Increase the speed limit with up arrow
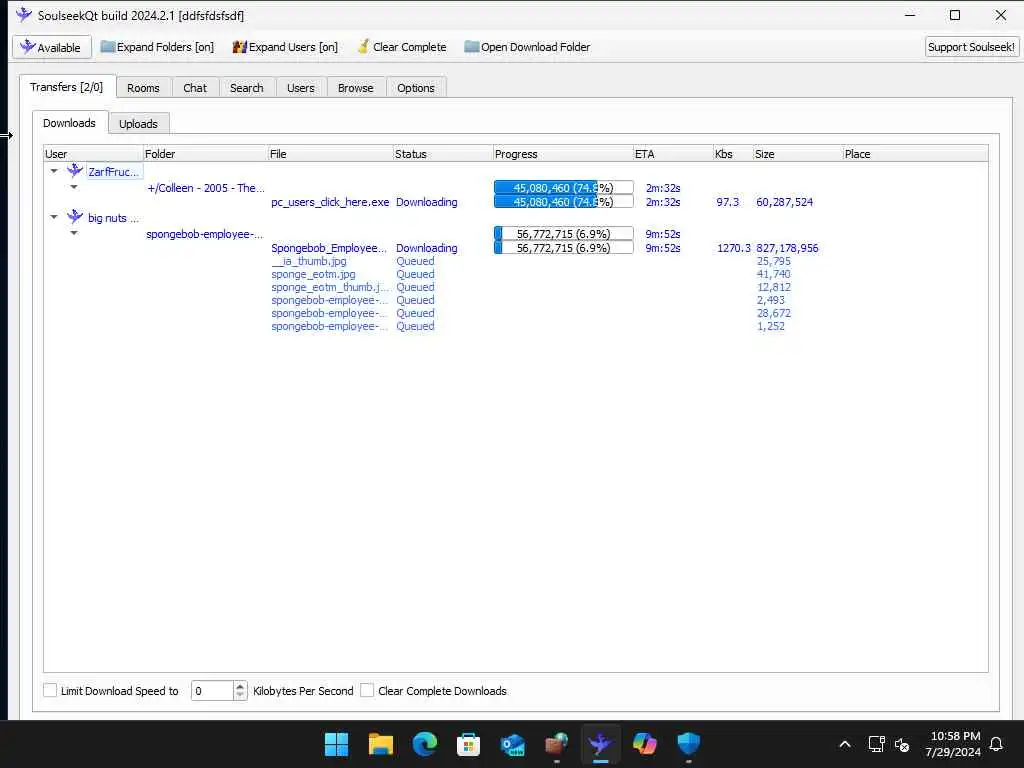The image size is (1024, 768). (x=240, y=686)
